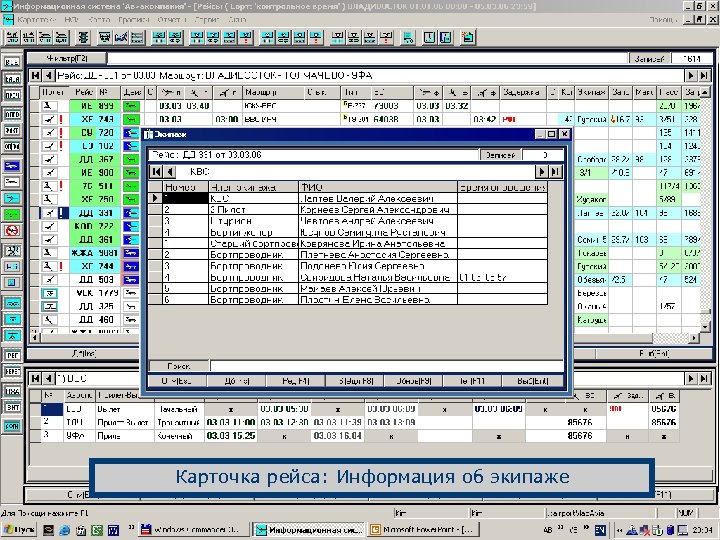The width and height of the screenshot is (720, 540).
Task: Jump to the first route point in the lower panel
Action: click(35, 378)
